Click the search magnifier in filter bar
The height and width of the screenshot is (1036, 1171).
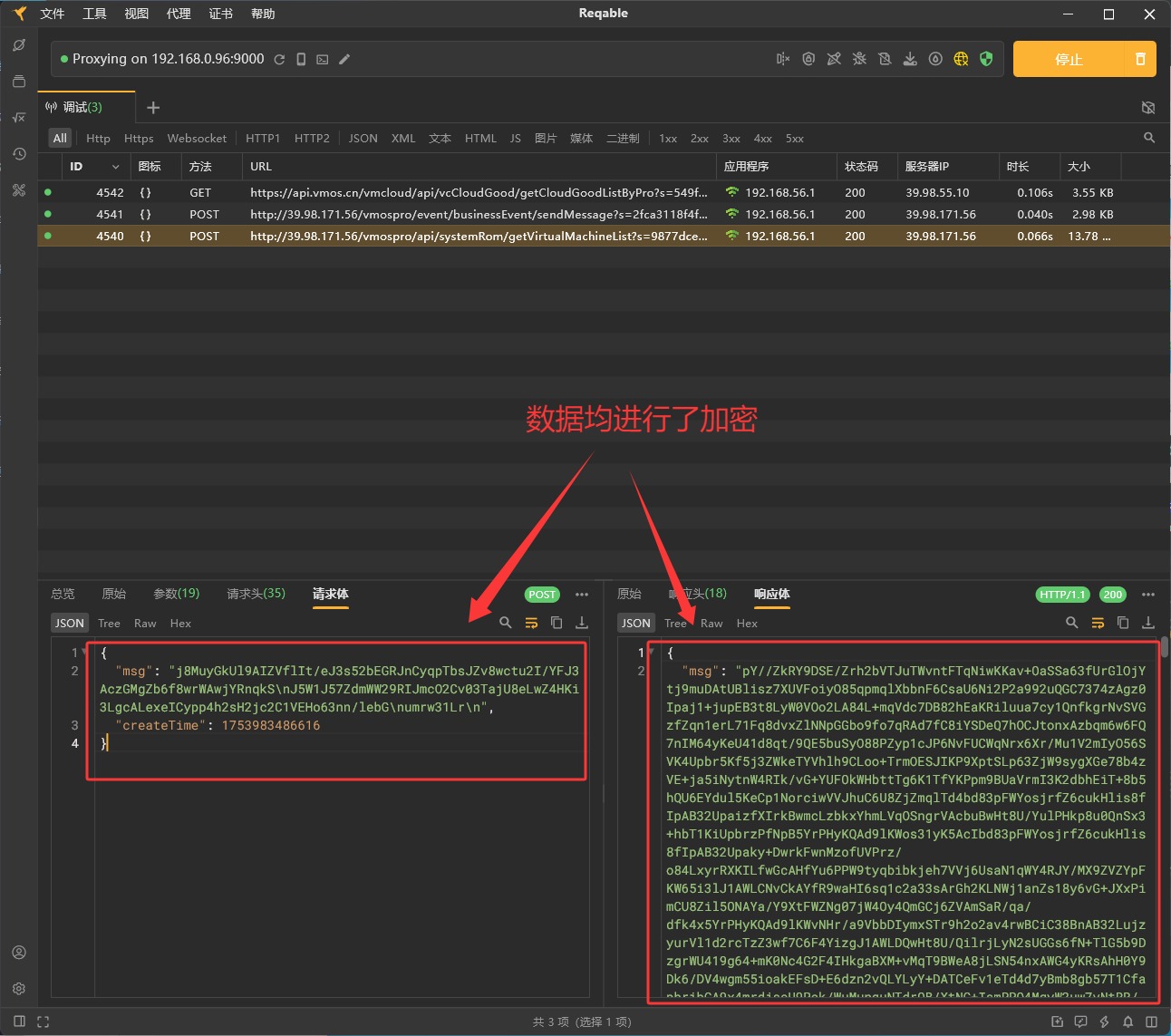coord(1149,138)
